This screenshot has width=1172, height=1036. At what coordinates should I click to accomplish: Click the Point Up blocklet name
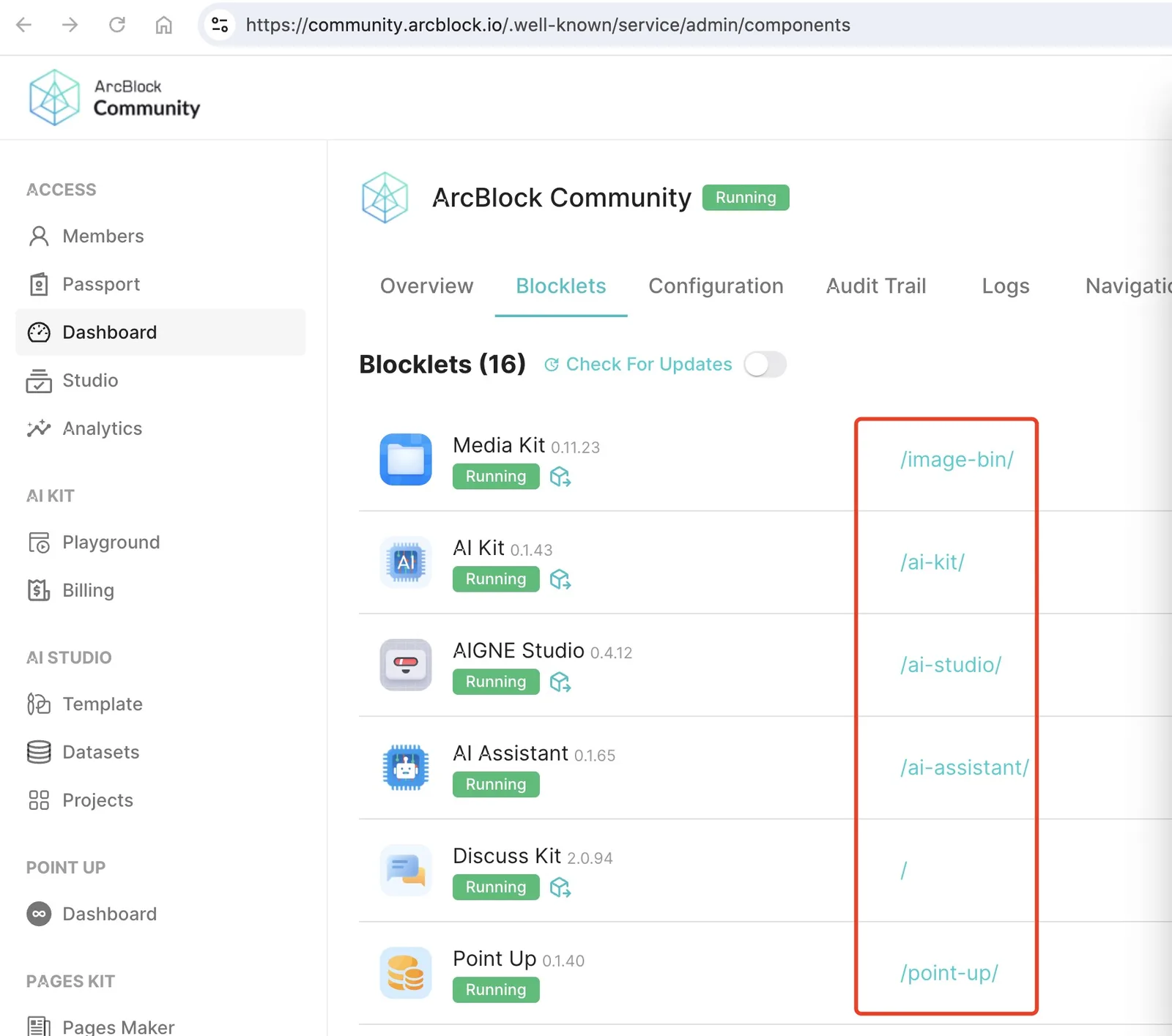tap(494, 958)
